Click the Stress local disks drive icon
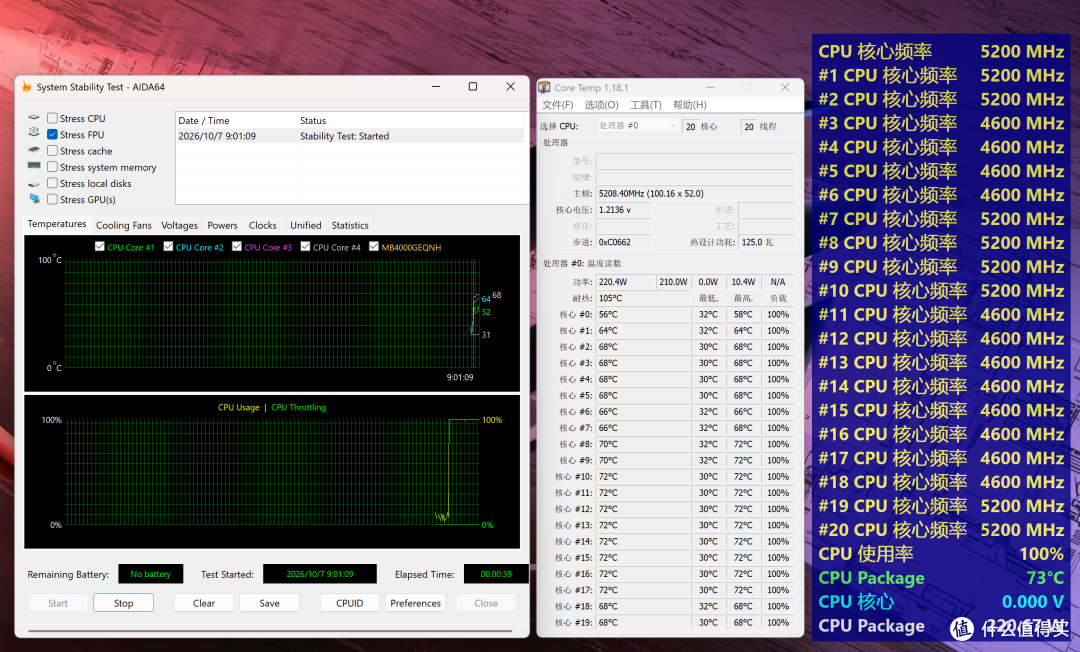1080x652 pixels. click(x=34, y=183)
